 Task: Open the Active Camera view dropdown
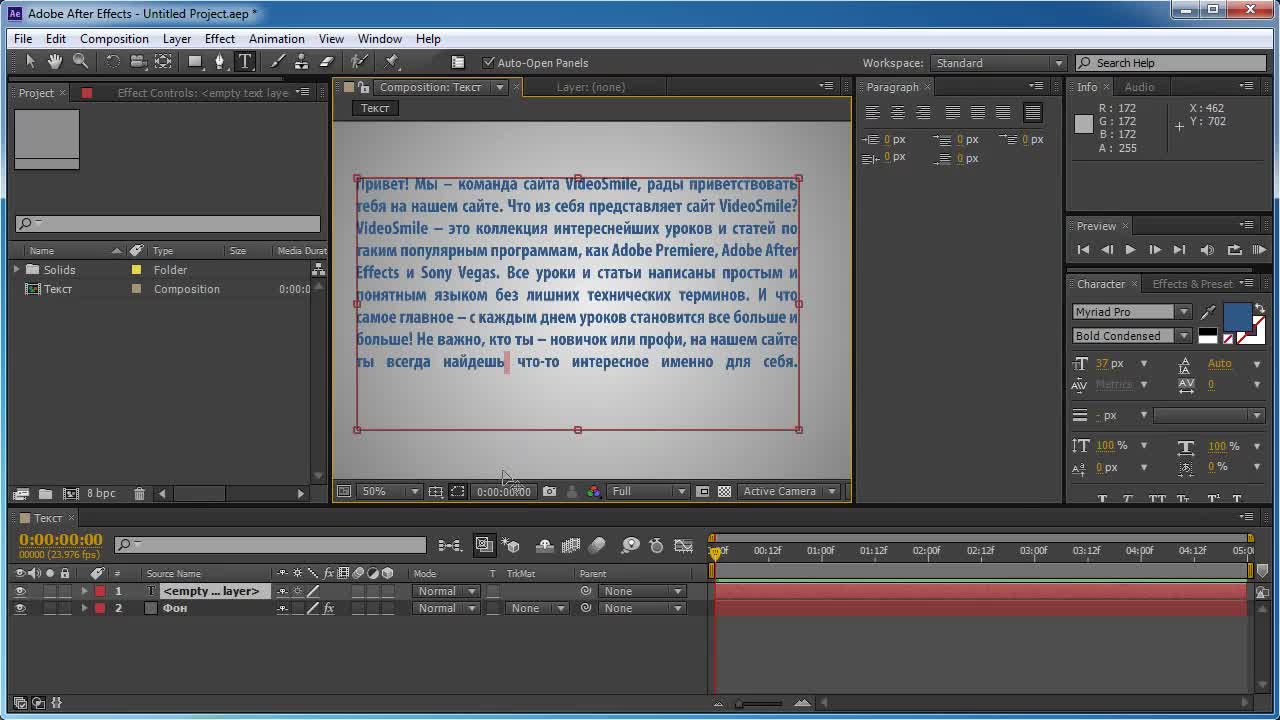coord(789,491)
